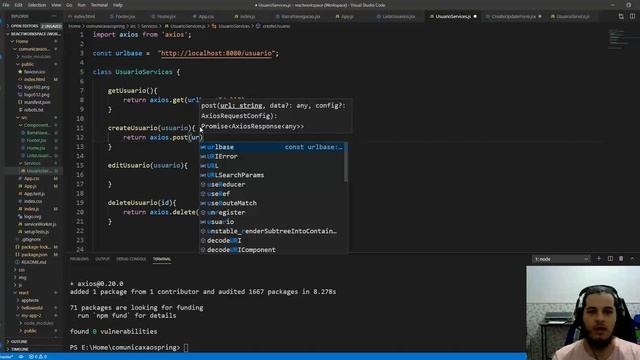
Task: Open the Edit menu
Action: (19, 5)
